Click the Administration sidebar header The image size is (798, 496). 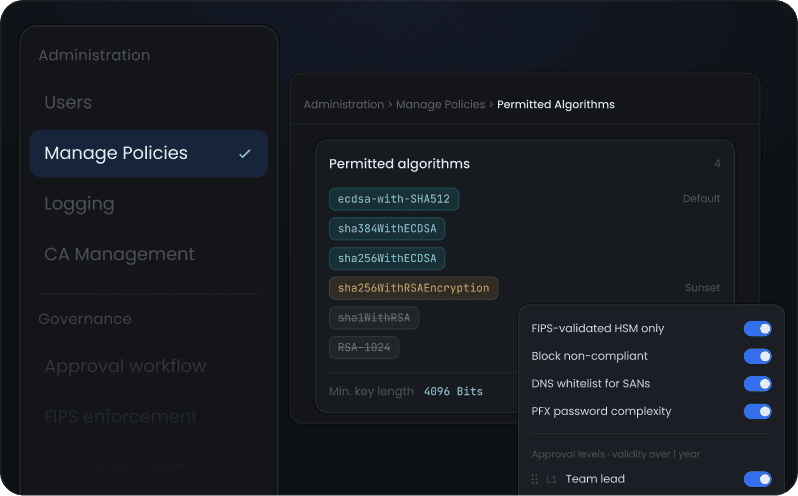[x=94, y=55]
